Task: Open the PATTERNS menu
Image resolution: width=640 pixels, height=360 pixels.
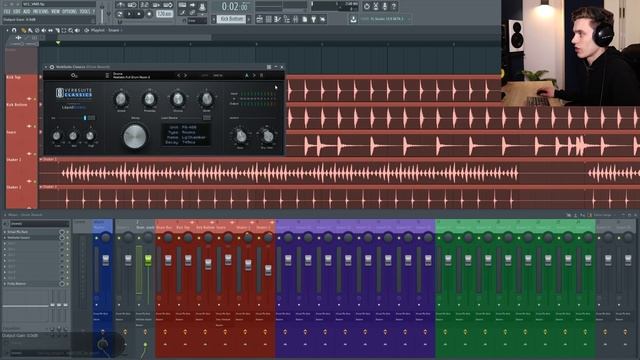Action: point(40,12)
